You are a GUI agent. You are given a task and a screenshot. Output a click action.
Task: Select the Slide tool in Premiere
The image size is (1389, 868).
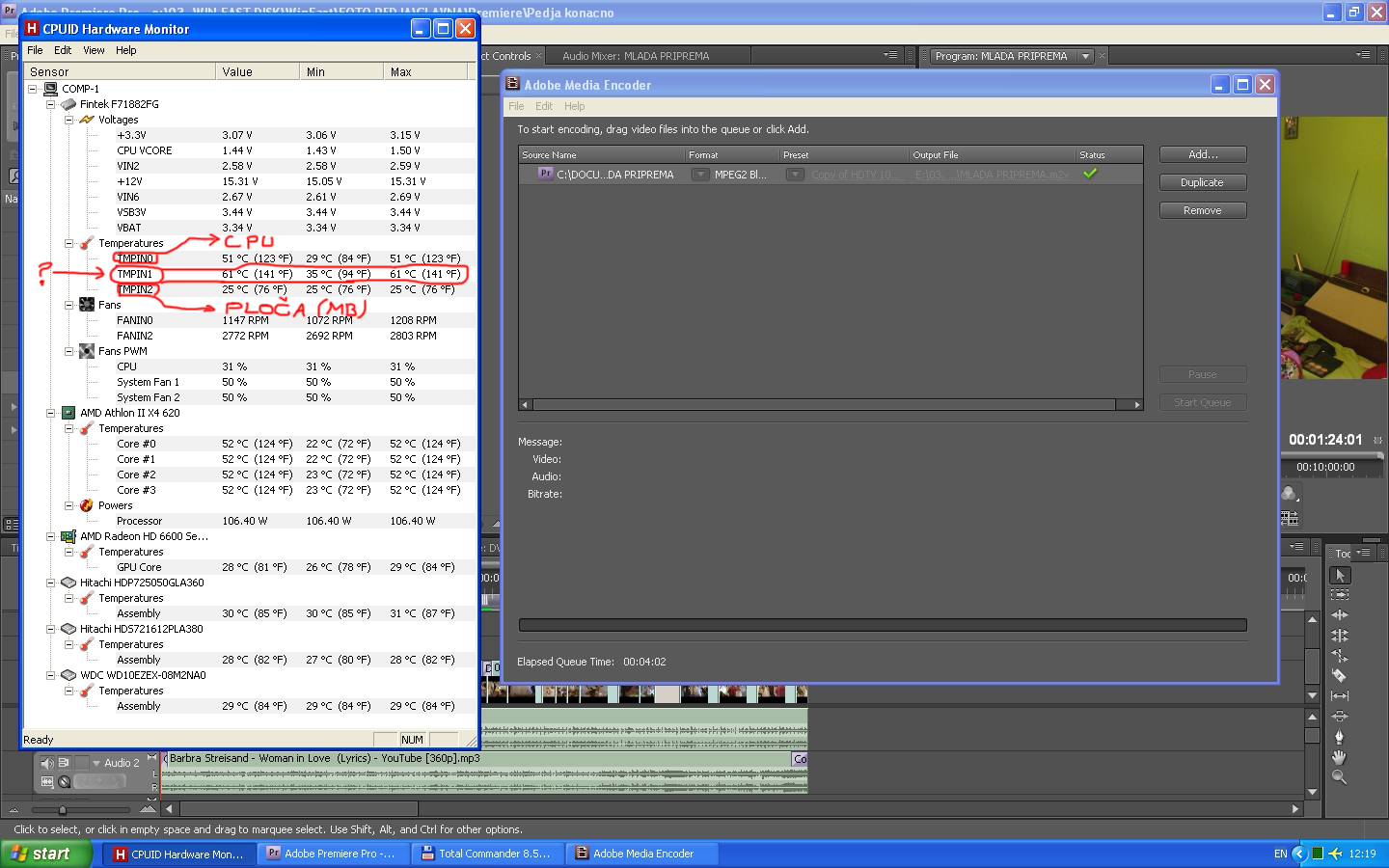pyautogui.click(x=1340, y=717)
